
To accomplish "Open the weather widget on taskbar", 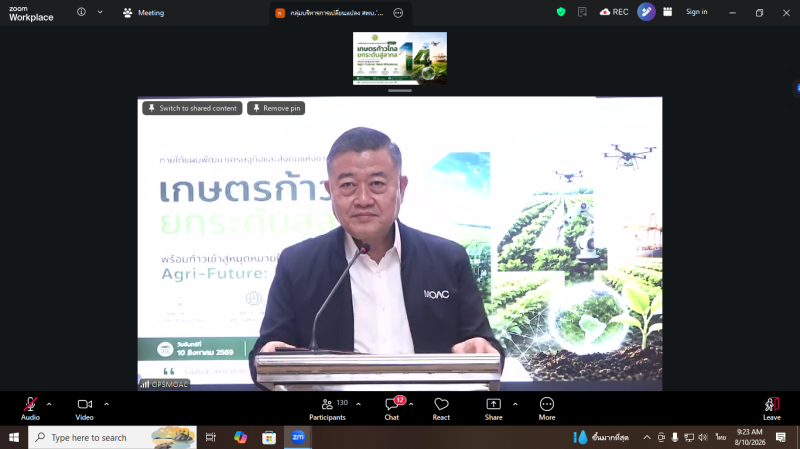I will 601,437.
